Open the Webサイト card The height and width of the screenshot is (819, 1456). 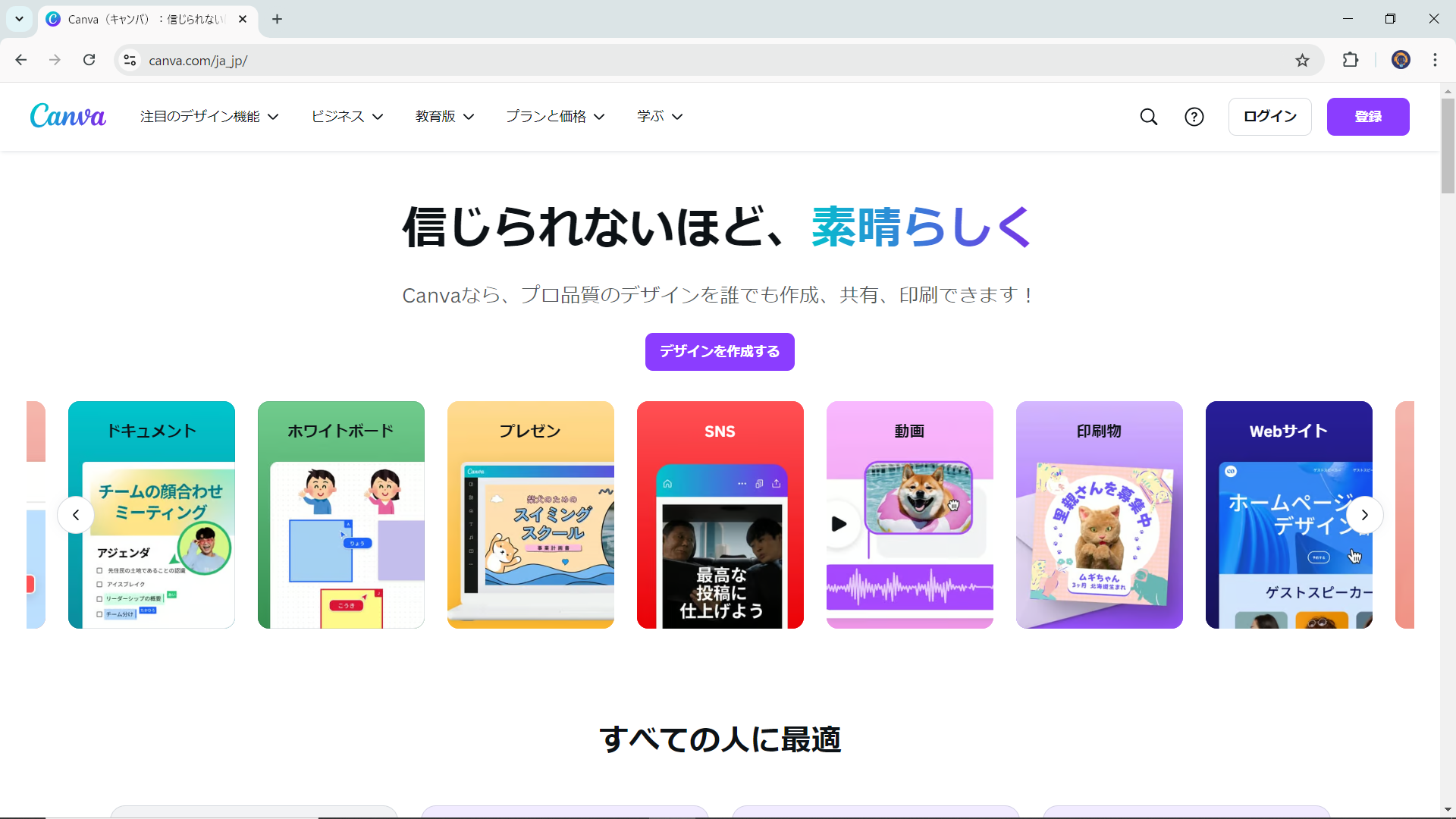(1289, 515)
